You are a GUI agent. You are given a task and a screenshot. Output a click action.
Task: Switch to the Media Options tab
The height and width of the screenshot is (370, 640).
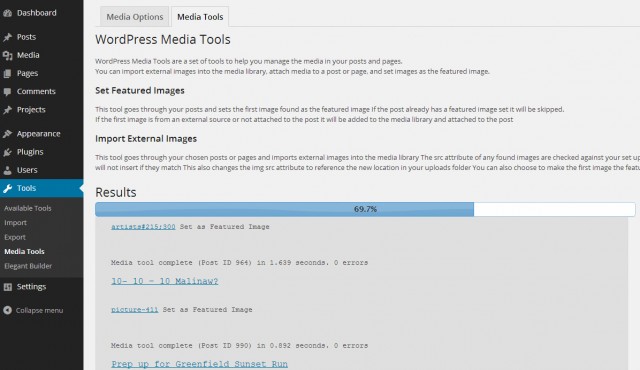(135, 17)
